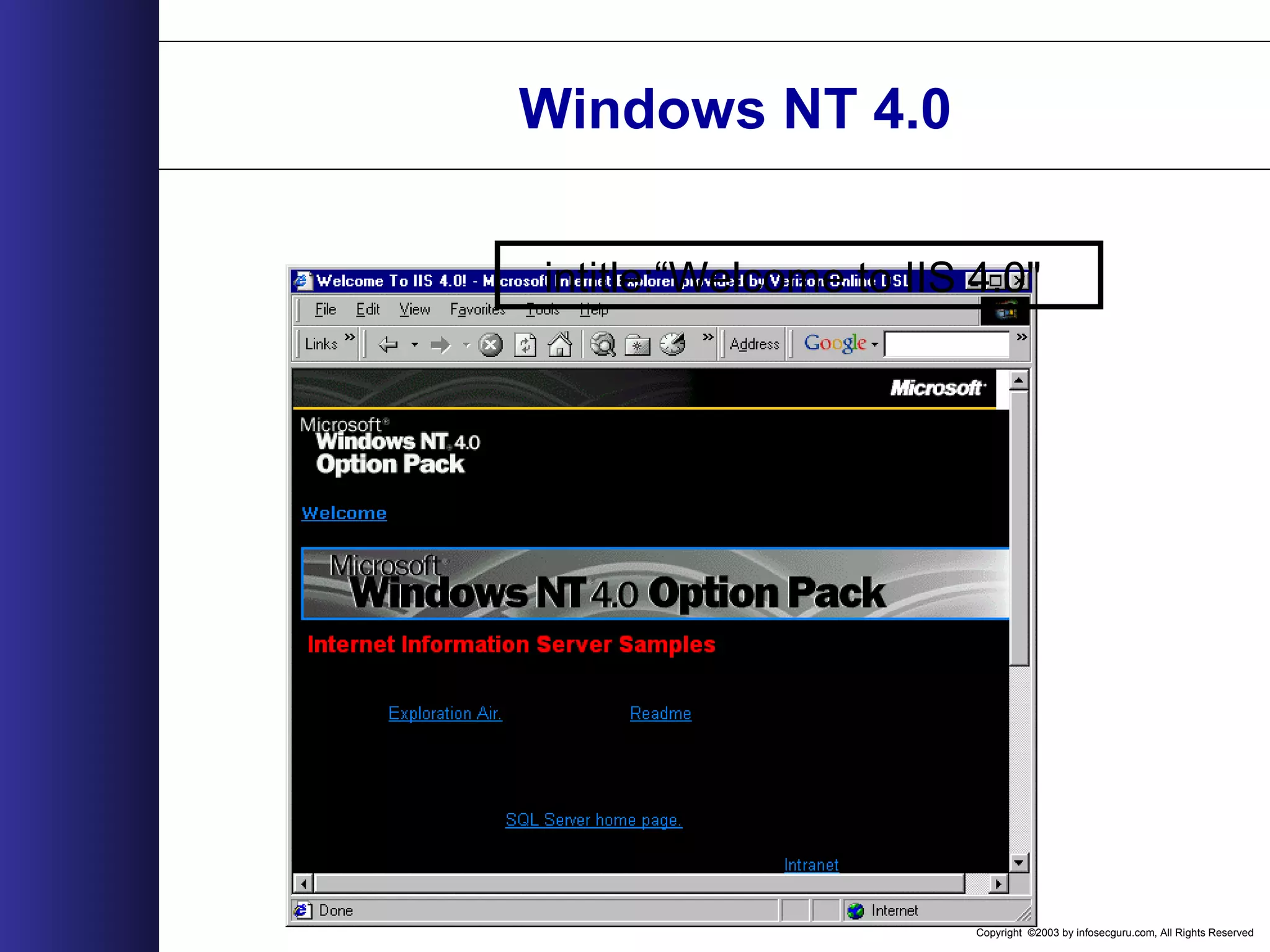Open the Readme link

660,713
